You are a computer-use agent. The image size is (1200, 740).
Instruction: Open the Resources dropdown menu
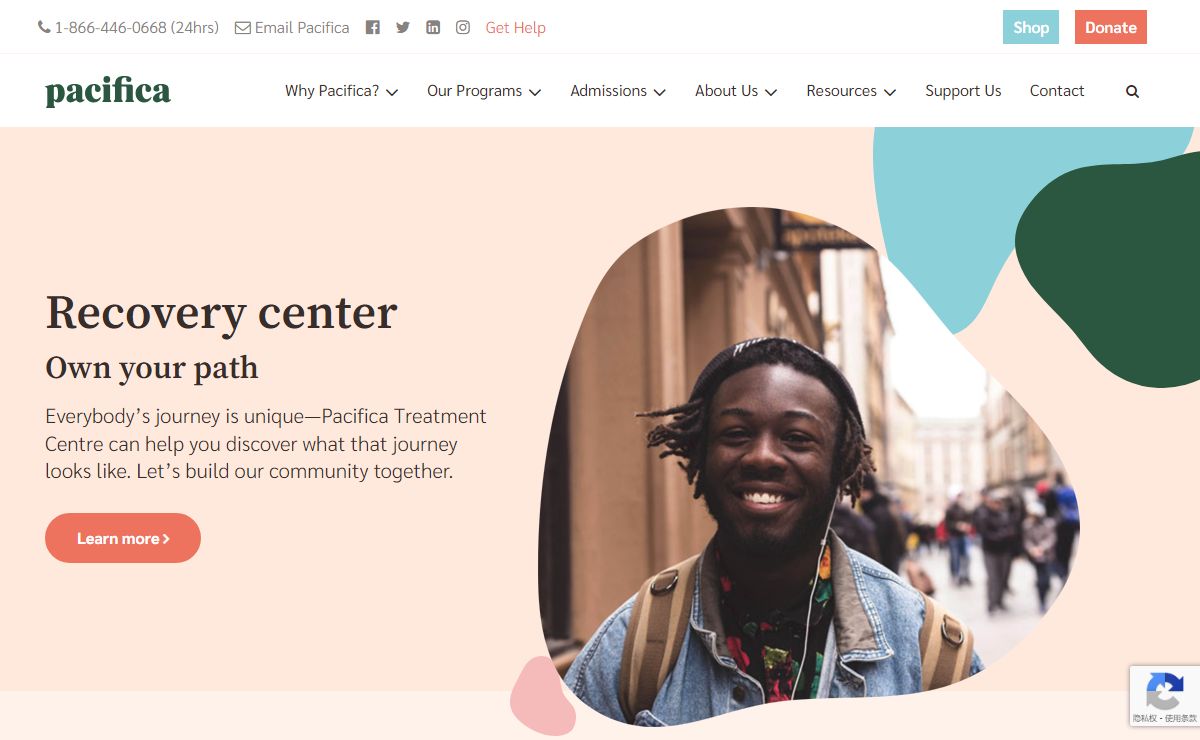tap(851, 91)
